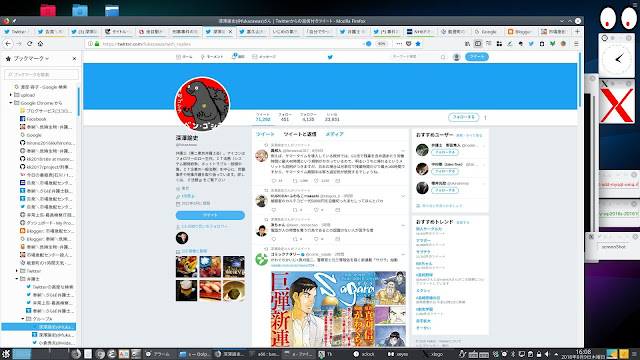
Task: Expand the upload bookmark folder
Action: click(11, 95)
